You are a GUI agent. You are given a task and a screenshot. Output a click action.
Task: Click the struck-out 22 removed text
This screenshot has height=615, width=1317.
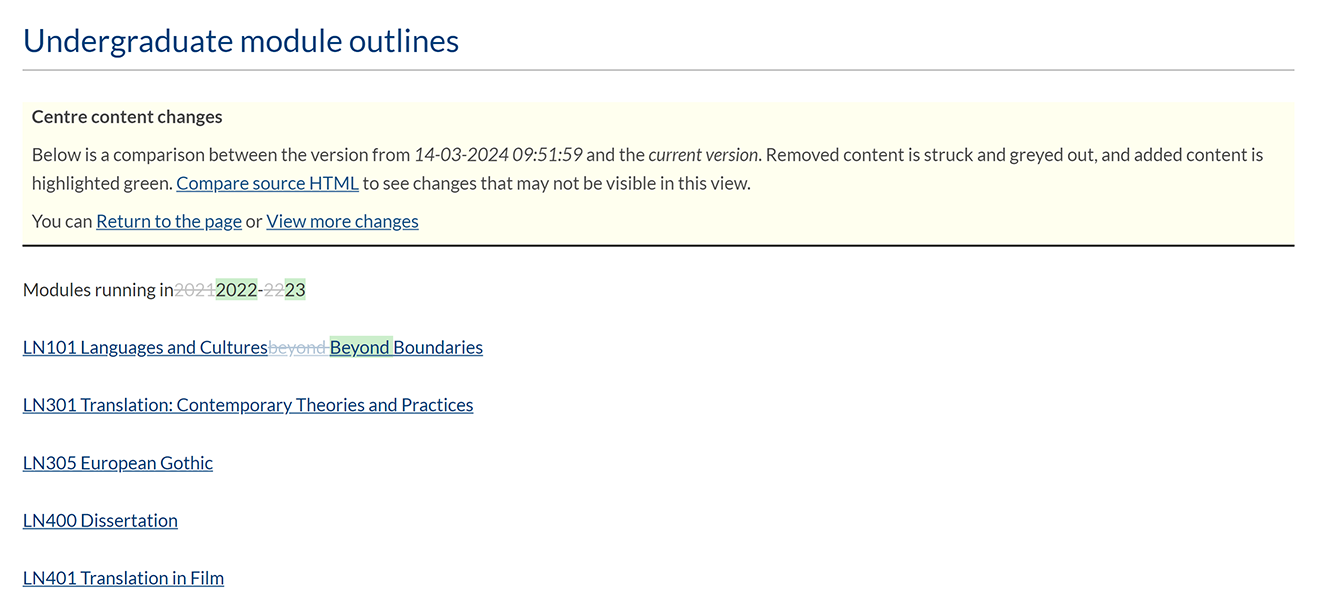pyautogui.click(x=274, y=291)
